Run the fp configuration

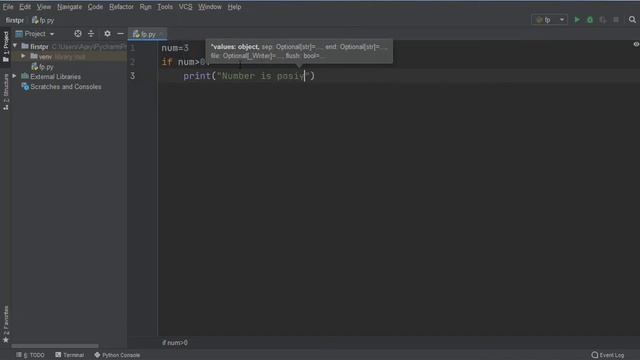577,20
